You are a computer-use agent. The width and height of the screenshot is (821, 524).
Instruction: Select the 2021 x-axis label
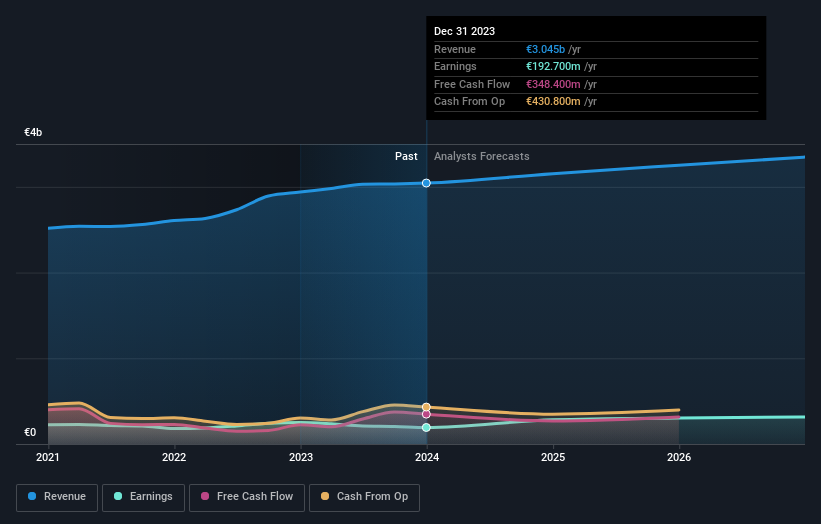click(48, 458)
